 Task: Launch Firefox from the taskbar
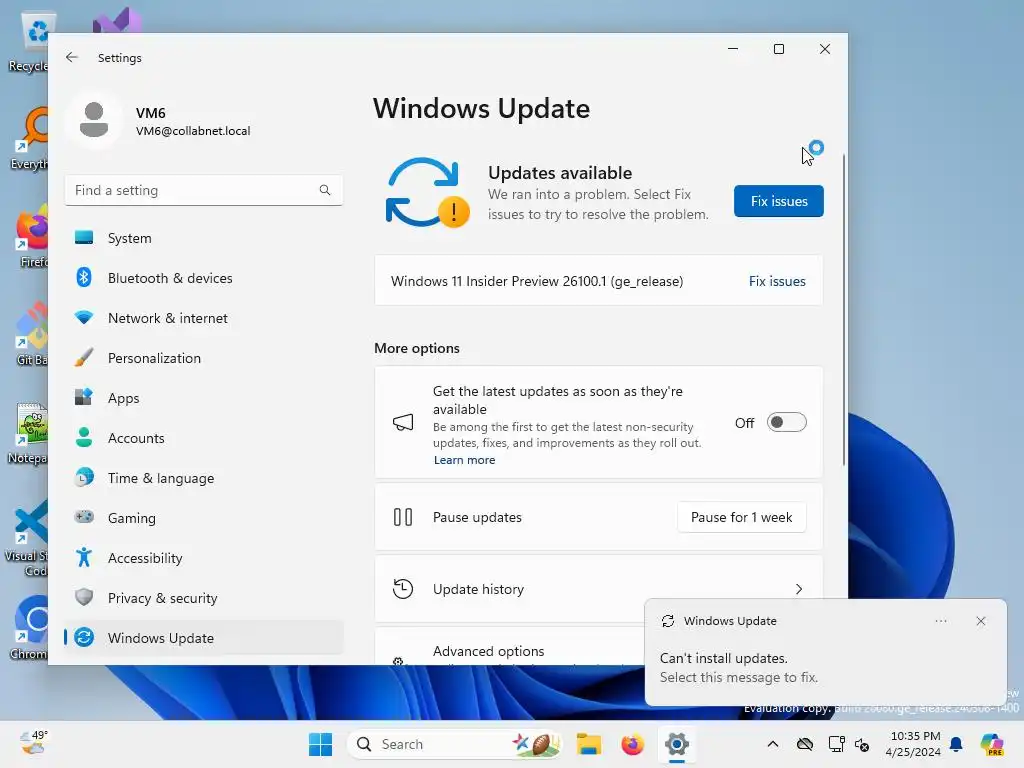pos(632,744)
